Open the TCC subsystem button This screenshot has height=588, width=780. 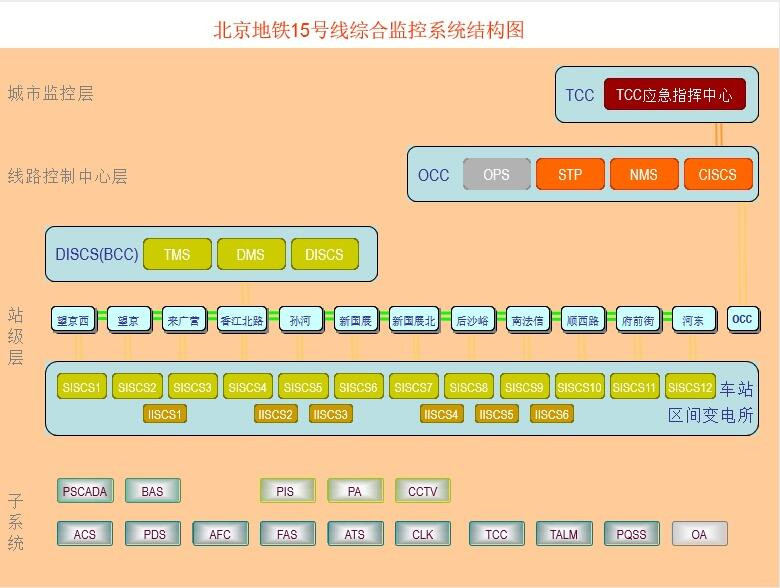496,534
